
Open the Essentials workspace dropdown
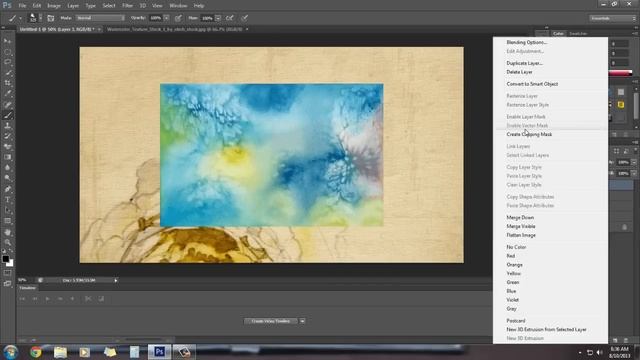(612, 18)
